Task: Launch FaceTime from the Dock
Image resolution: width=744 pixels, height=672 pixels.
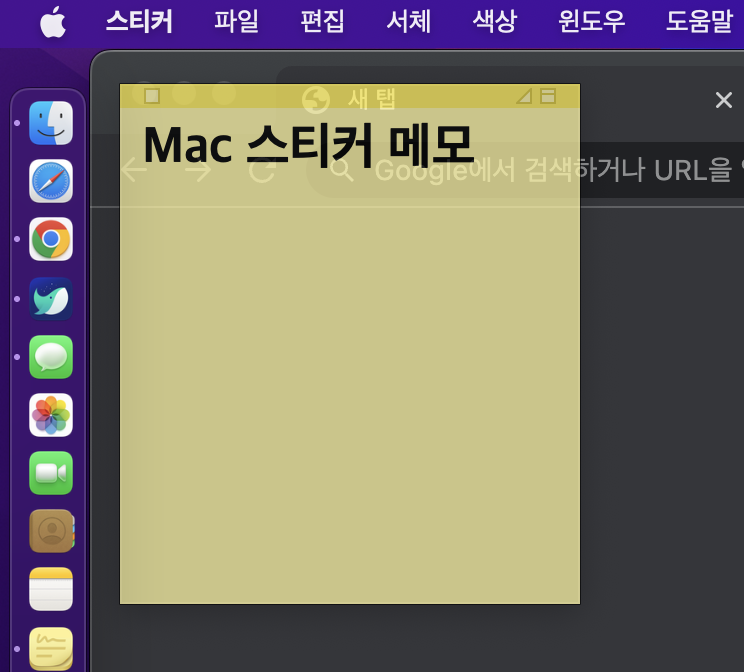Action: pyautogui.click(x=51, y=473)
